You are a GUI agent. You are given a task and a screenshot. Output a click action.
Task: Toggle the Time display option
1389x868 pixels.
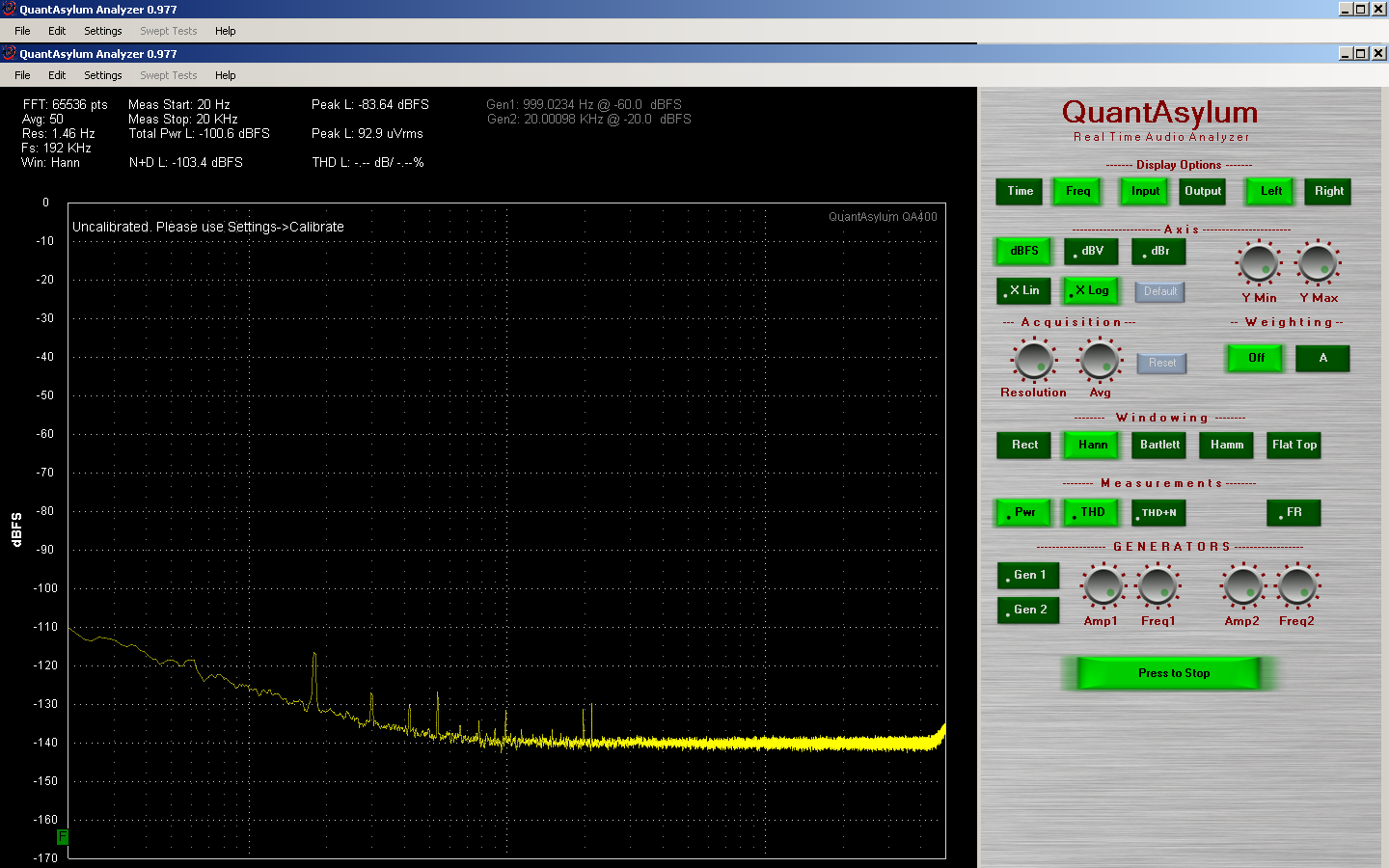click(1020, 191)
